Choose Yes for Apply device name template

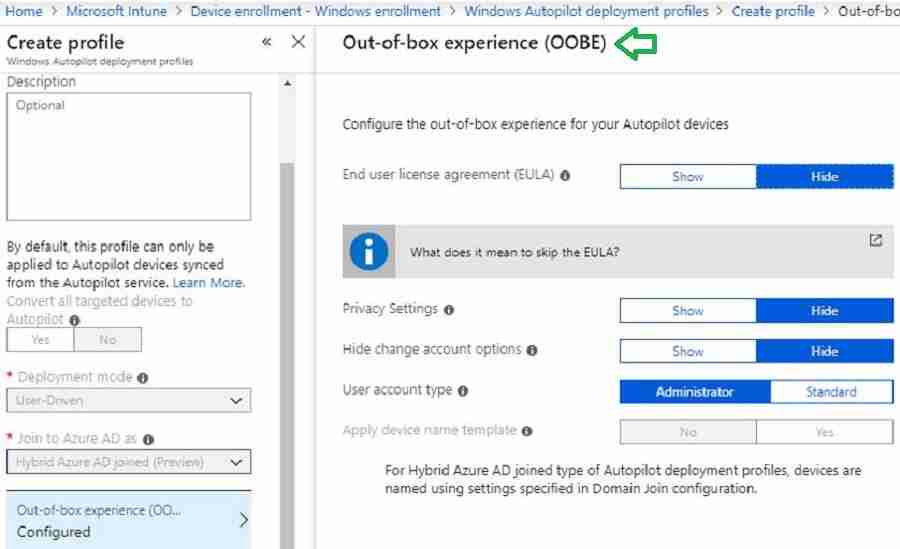pyautogui.click(x=825, y=432)
